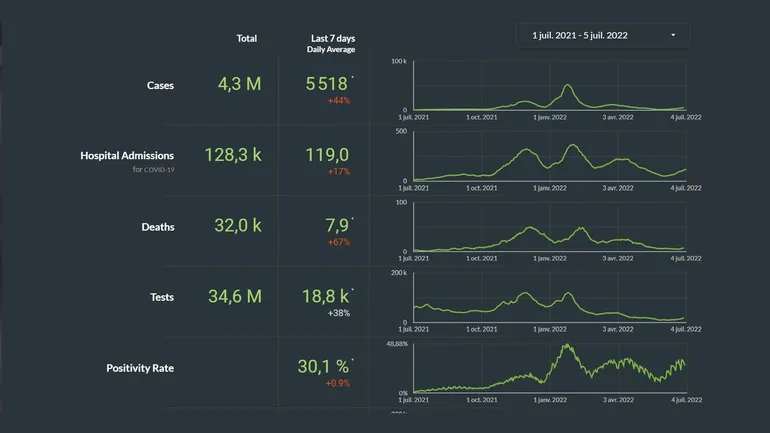This screenshot has width=770, height=433.
Task: Click the 128,3 k hospital admissions total
Action: click(x=232, y=155)
